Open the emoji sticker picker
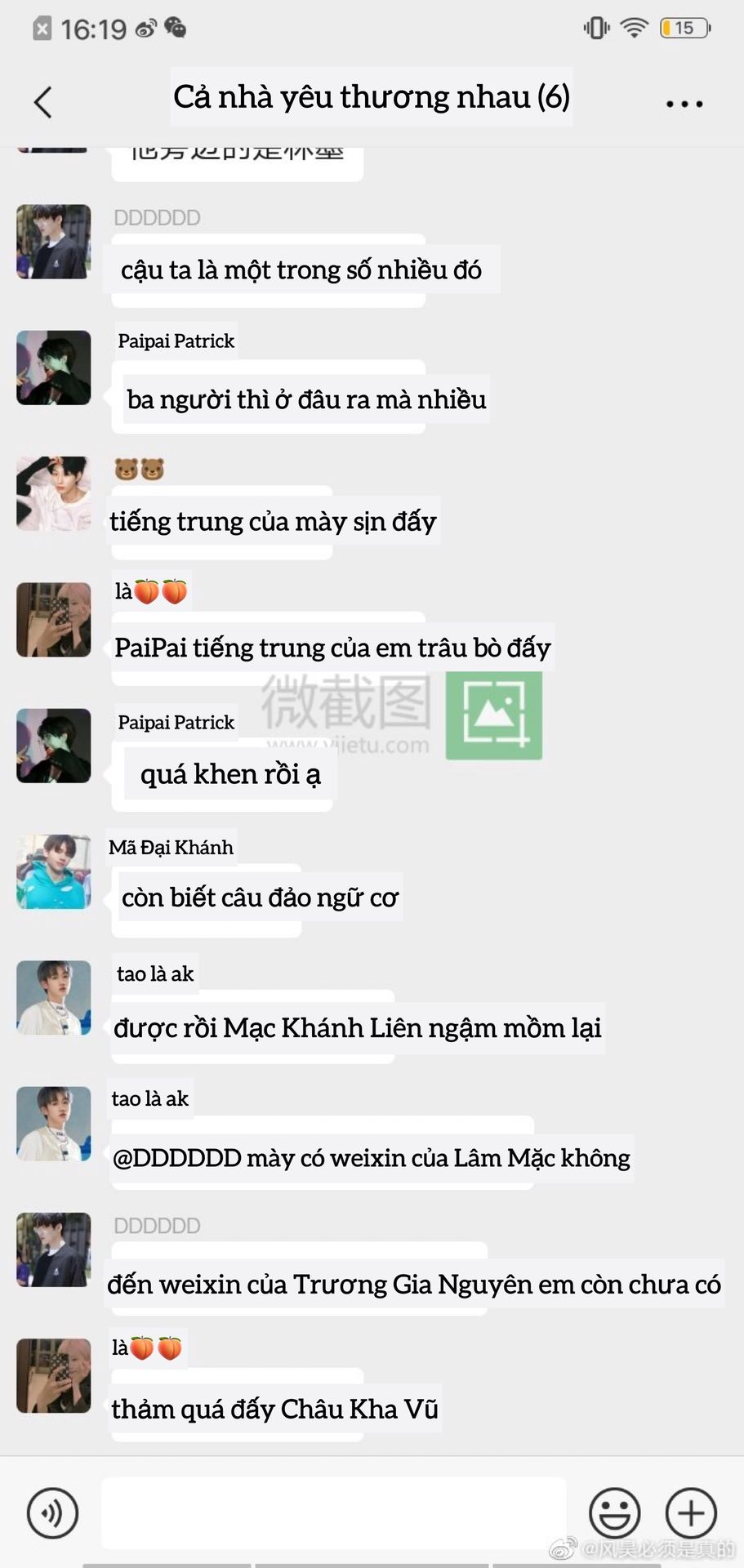The width and height of the screenshot is (744, 1568). click(614, 1512)
